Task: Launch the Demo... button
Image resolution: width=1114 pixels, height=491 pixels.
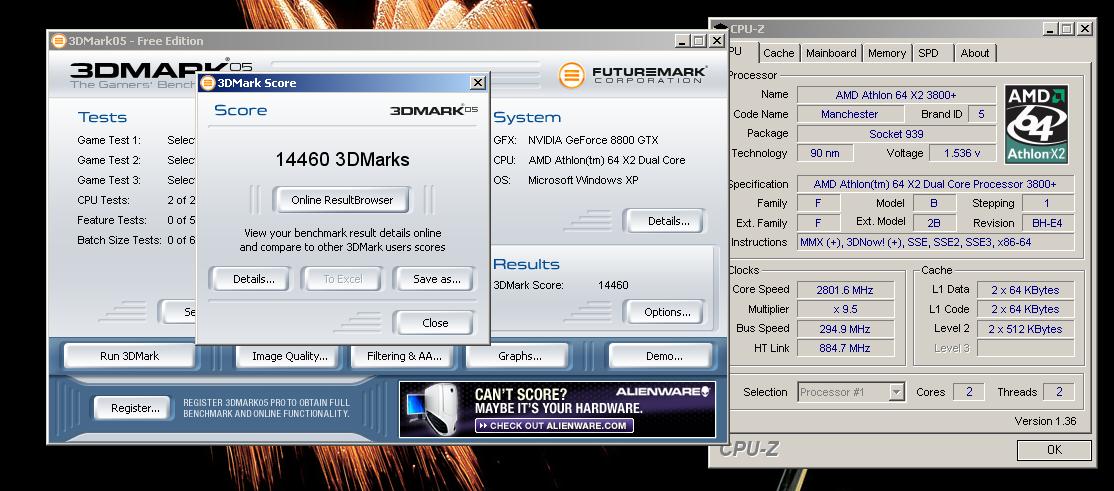Action: click(659, 356)
